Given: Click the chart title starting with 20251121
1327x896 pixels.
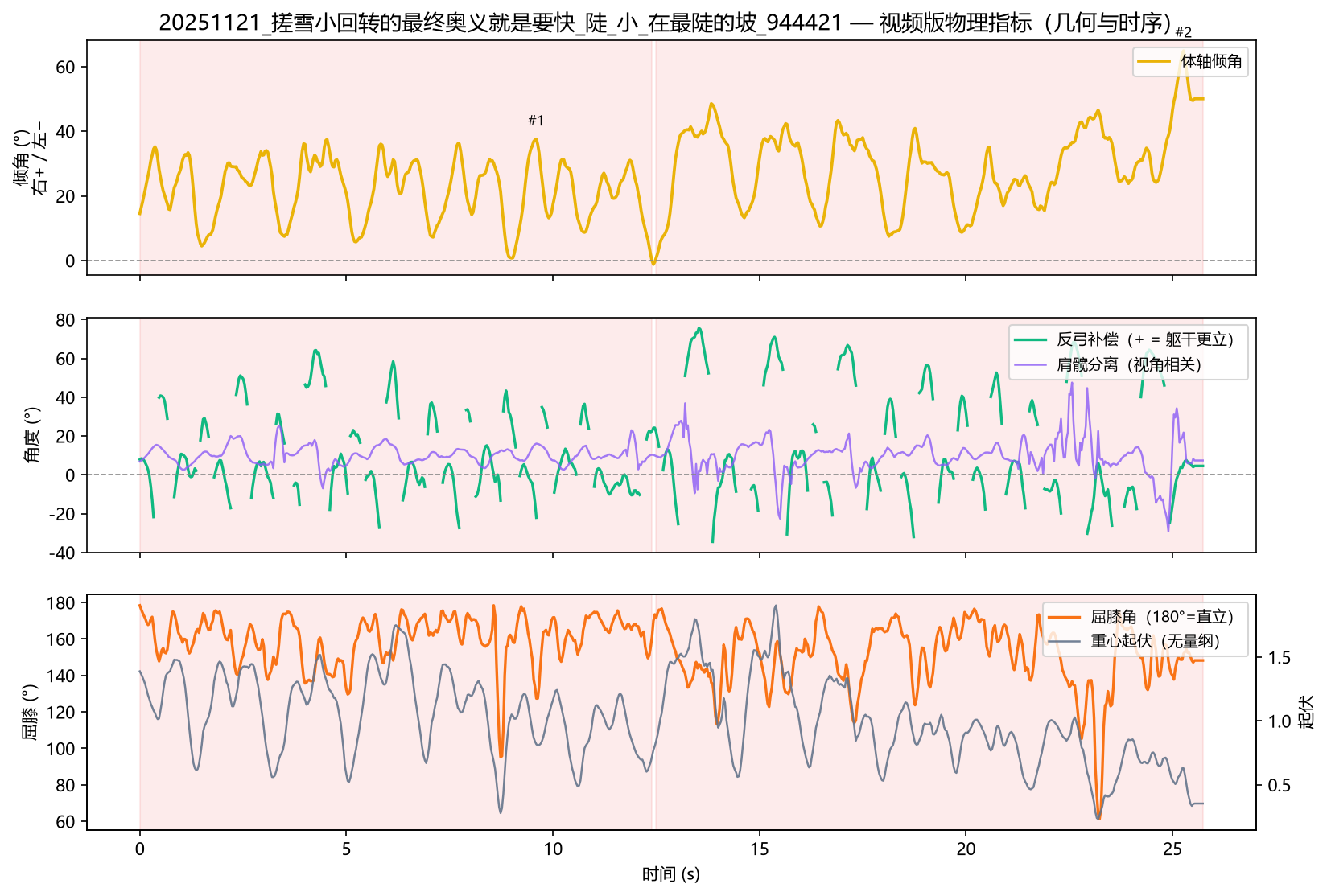Looking at the screenshot, I should point(665,23).
